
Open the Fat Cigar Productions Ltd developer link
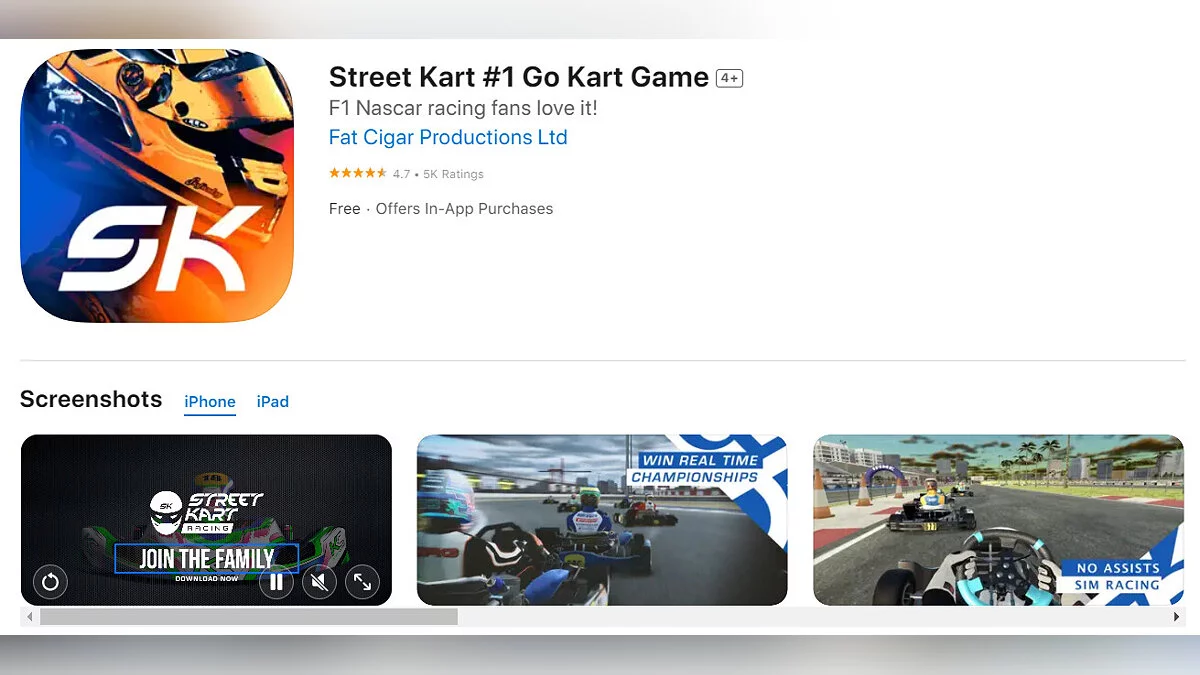coord(448,137)
